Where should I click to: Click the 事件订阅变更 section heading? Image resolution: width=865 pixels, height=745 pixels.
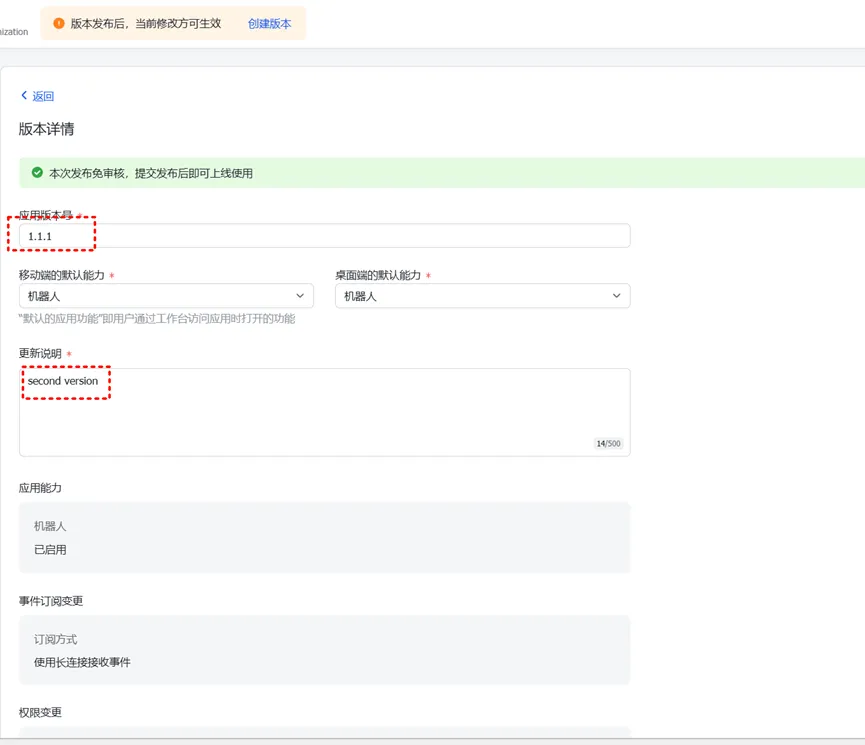tap(51, 601)
